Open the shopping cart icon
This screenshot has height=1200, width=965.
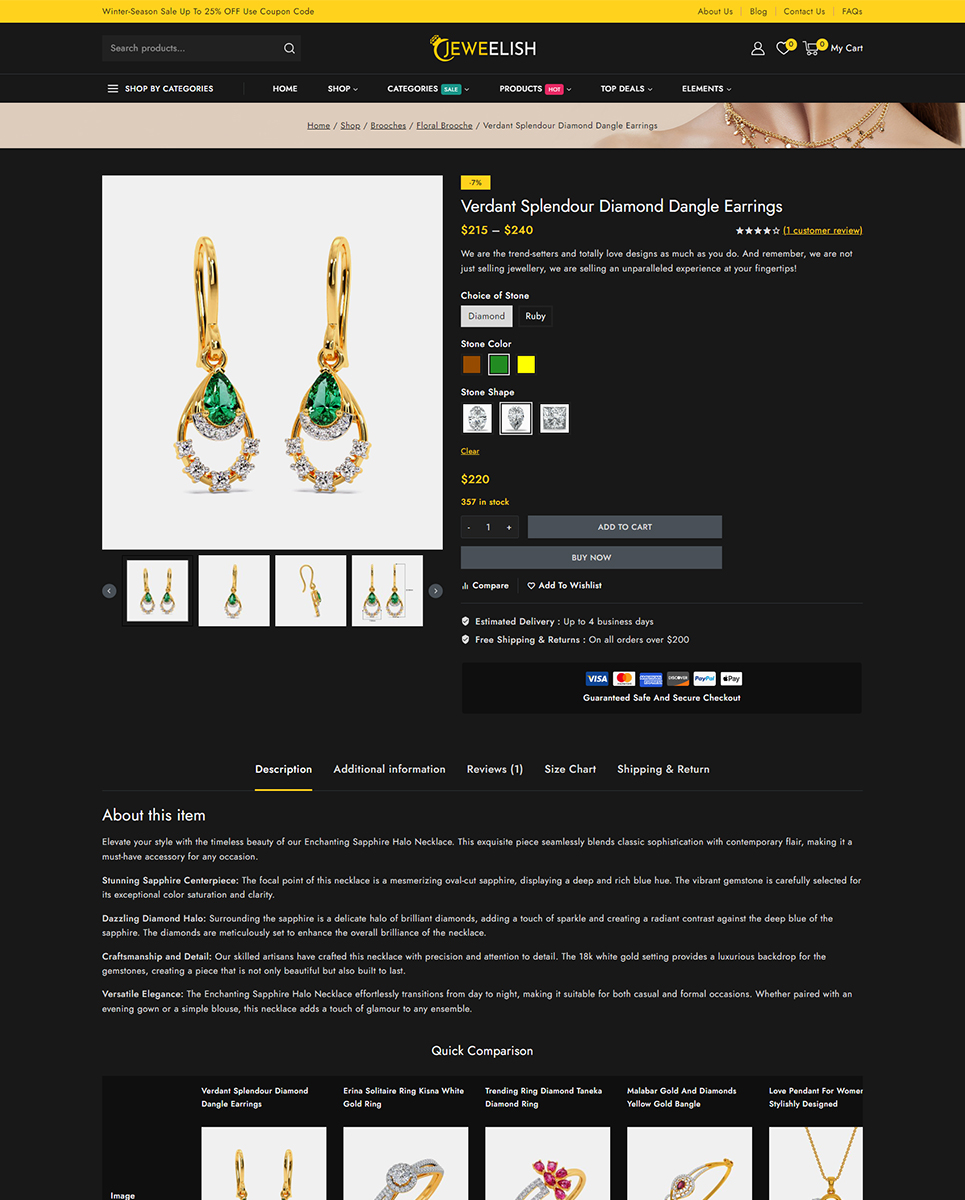pyautogui.click(x=811, y=48)
